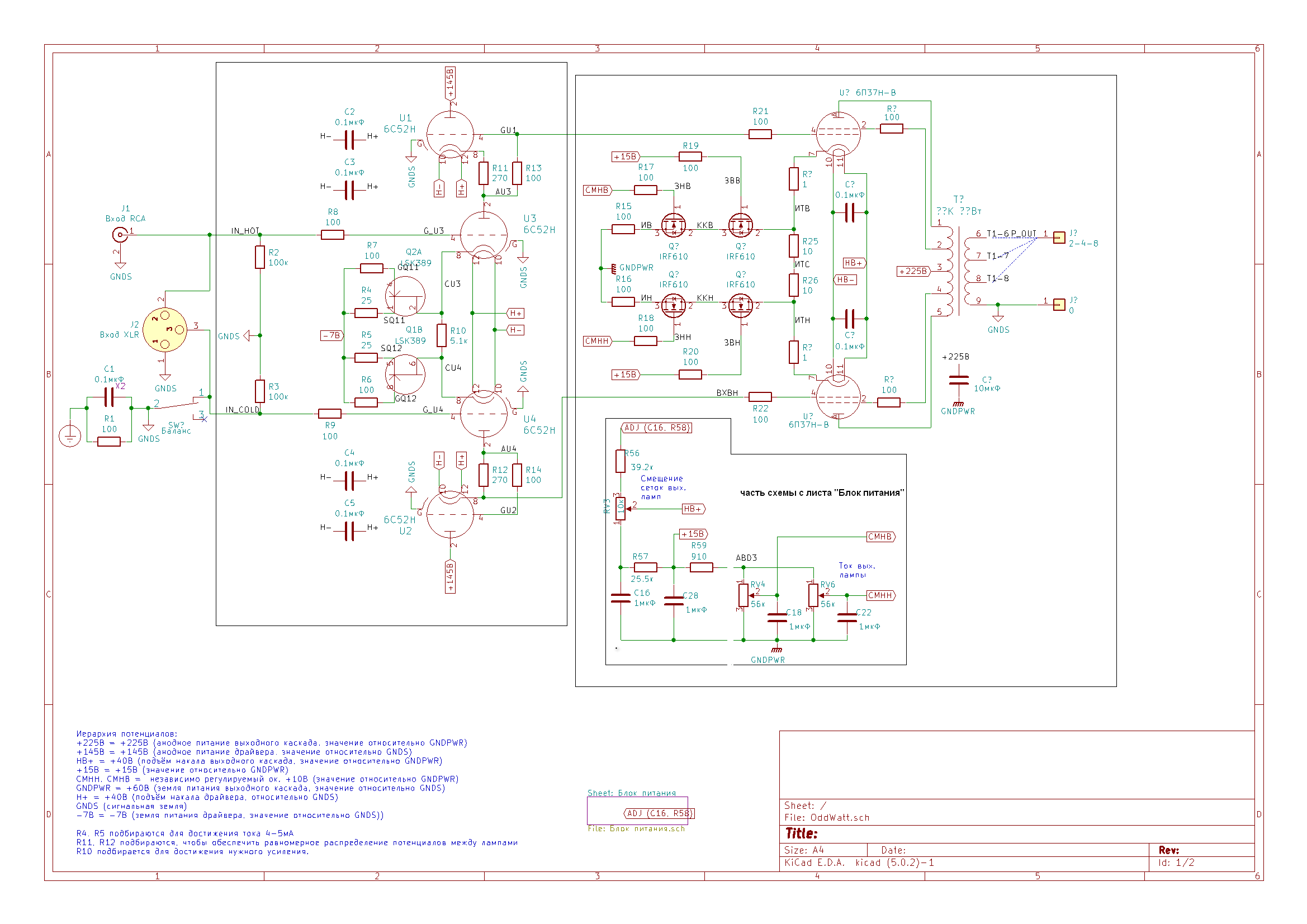Click the C16 1мкФ capacitor symbol
1307x924 pixels.
[x=621, y=598]
